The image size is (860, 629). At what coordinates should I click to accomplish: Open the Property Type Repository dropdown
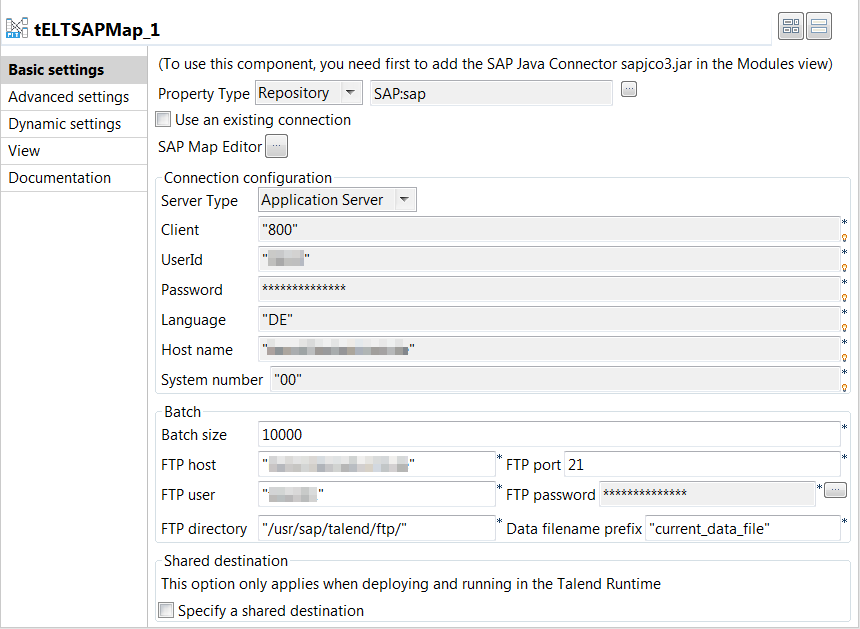tap(309, 93)
